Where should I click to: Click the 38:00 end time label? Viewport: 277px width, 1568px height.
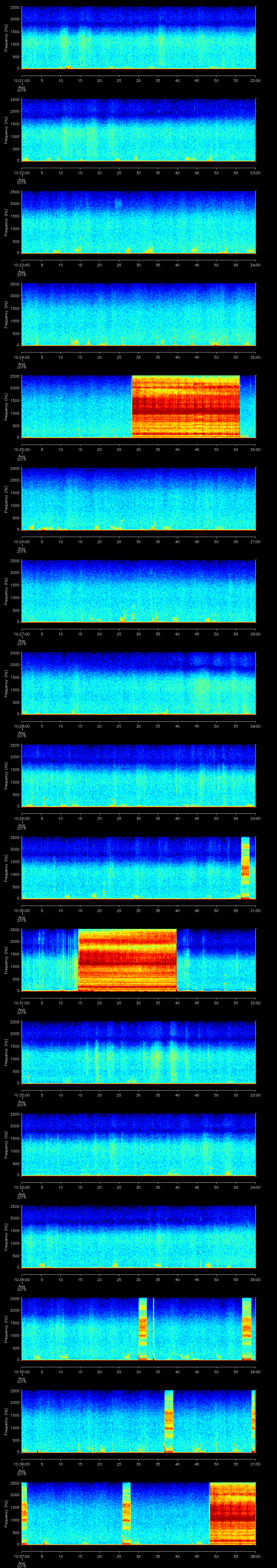coord(255,1556)
